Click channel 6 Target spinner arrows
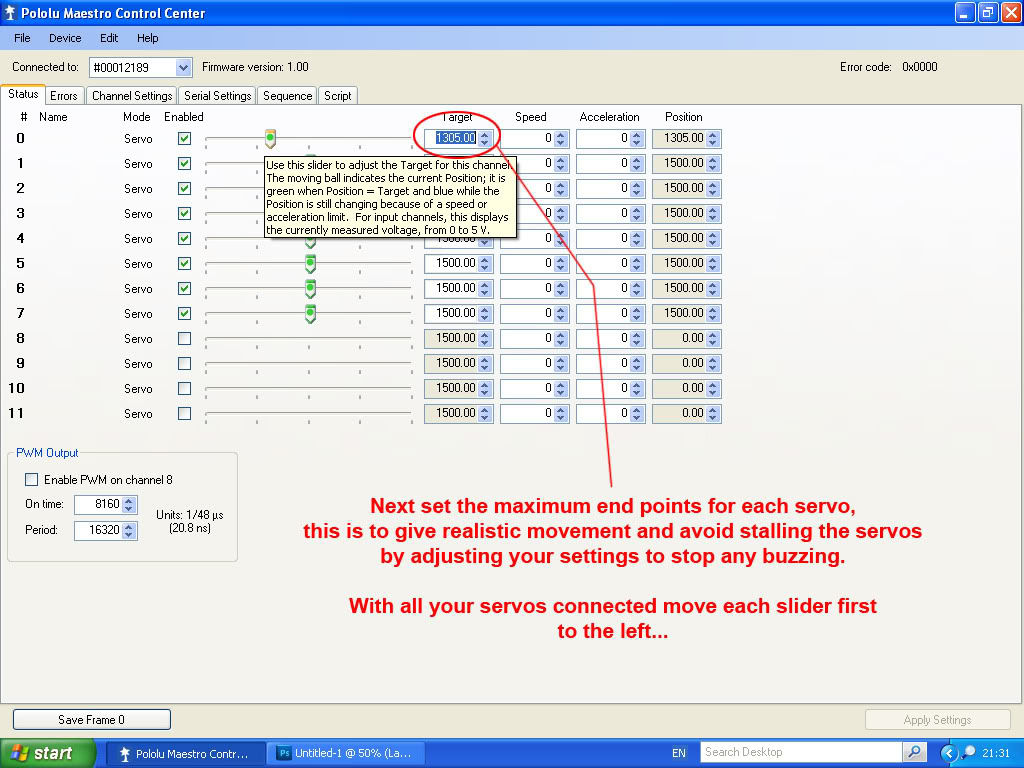Screen dimensions: 1024x768 tap(485, 289)
